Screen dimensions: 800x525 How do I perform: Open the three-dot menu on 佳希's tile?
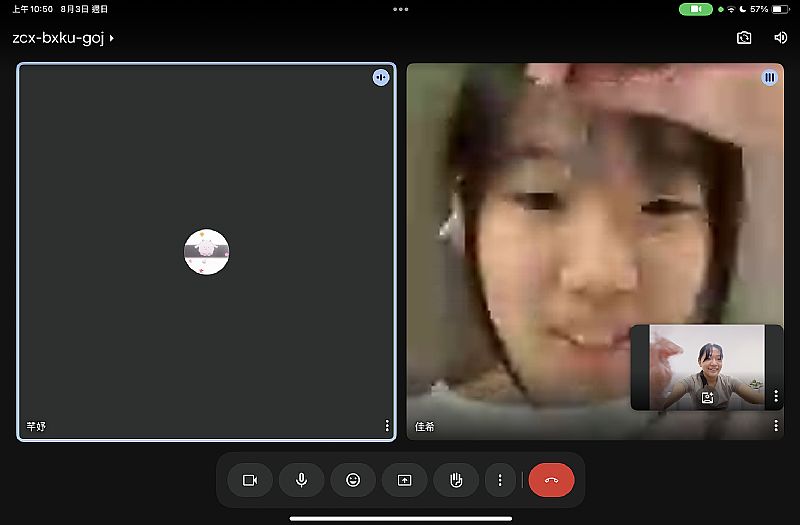pos(776,426)
